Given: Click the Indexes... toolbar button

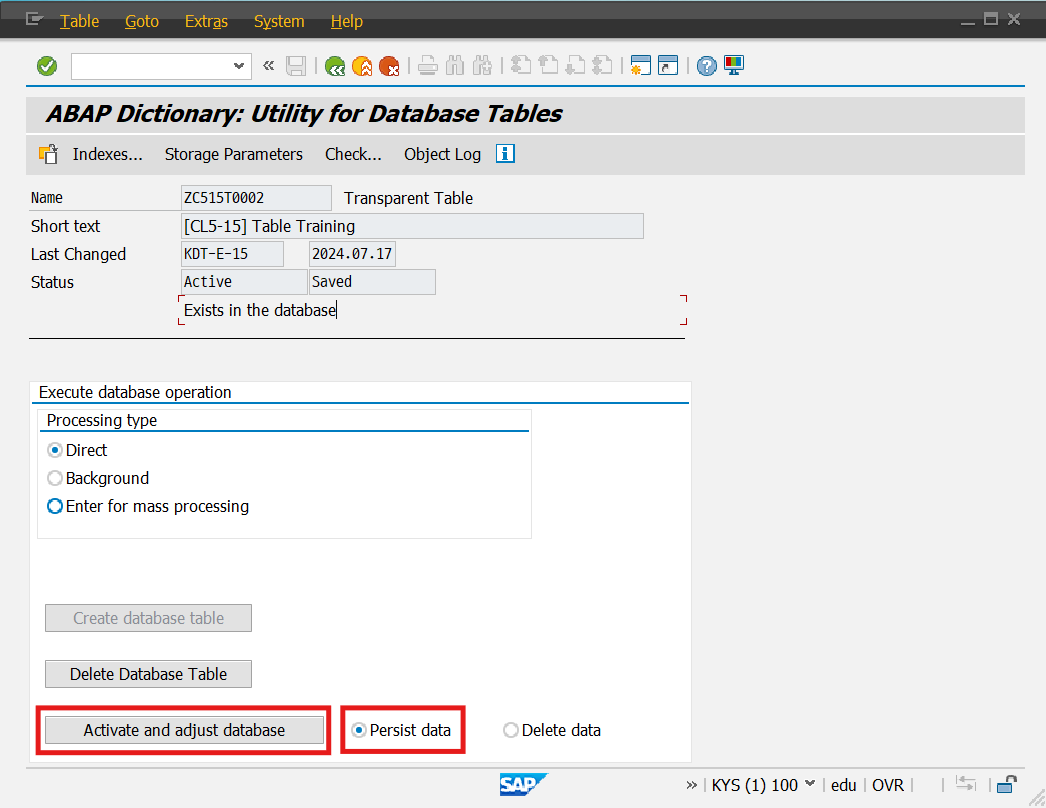Looking at the screenshot, I should click(107, 154).
